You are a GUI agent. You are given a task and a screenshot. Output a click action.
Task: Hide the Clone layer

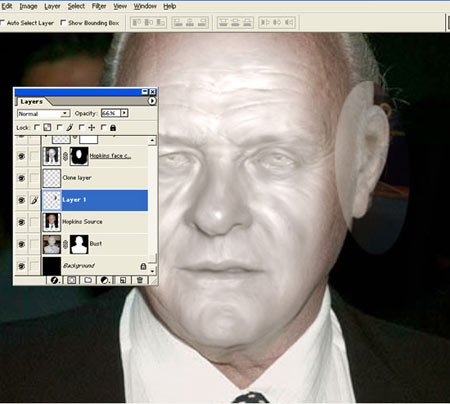pos(21,178)
